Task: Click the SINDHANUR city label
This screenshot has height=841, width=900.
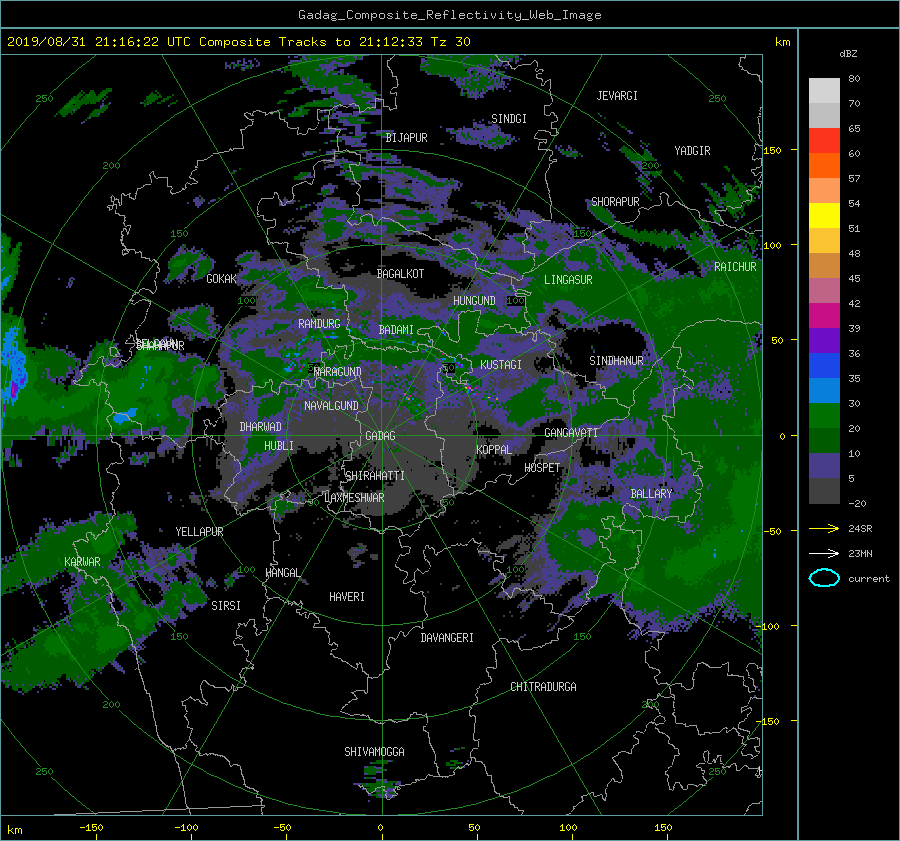Action: pyautogui.click(x=616, y=361)
